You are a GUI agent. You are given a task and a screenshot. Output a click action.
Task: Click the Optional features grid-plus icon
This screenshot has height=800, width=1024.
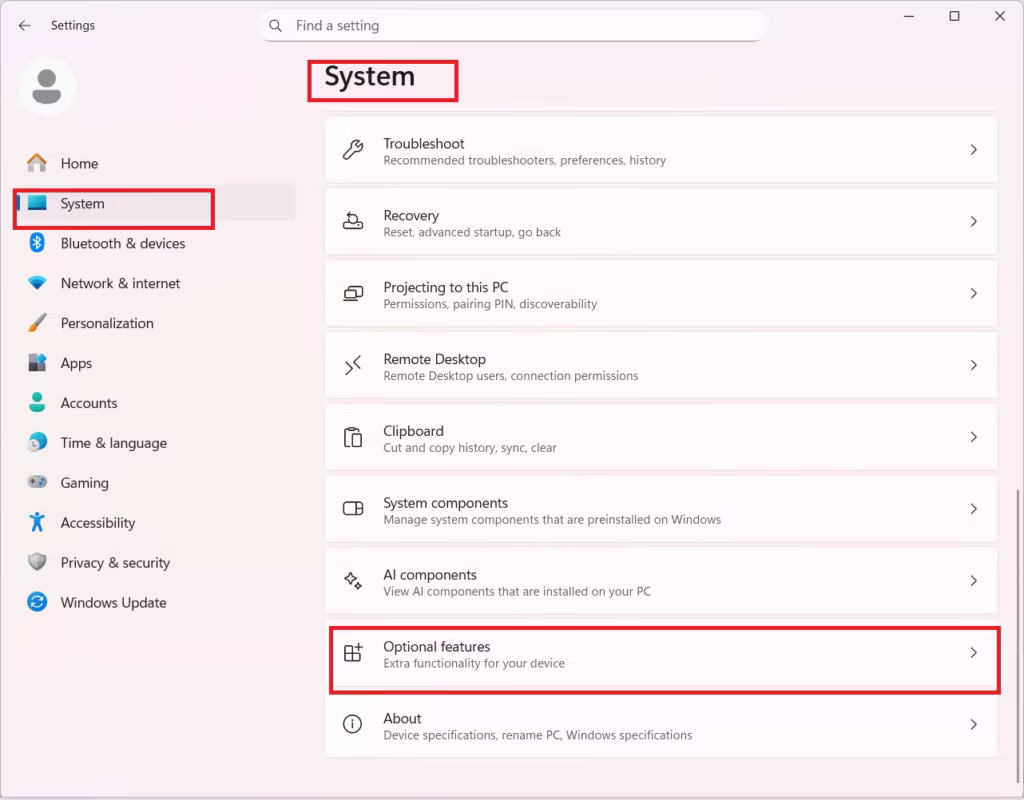pos(353,652)
